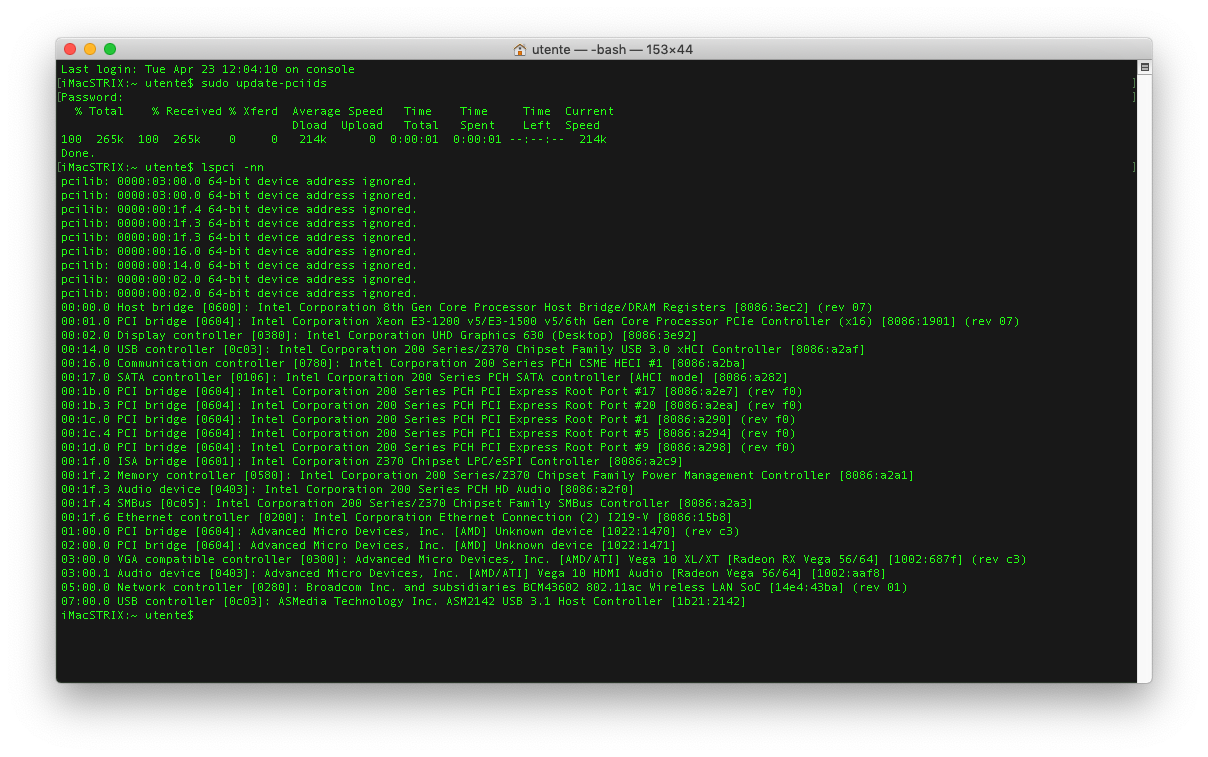
Task: Minimize the Terminal window with the yellow button
Action: coord(90,49)
